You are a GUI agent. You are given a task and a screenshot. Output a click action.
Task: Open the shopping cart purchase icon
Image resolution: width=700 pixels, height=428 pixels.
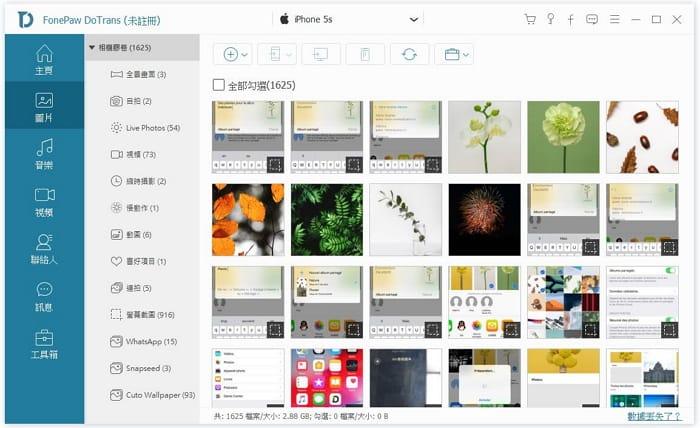pyautogui.click(x=530, y=19)
